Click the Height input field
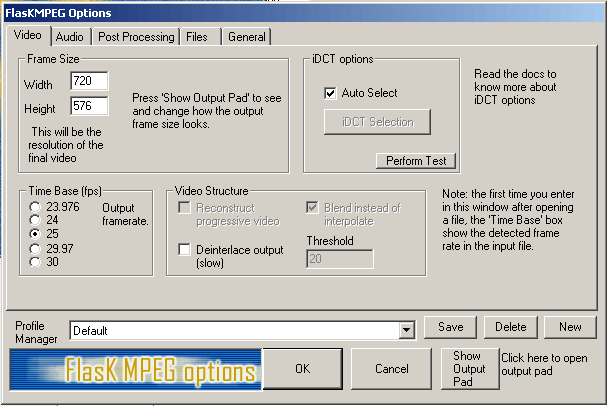 89,106
